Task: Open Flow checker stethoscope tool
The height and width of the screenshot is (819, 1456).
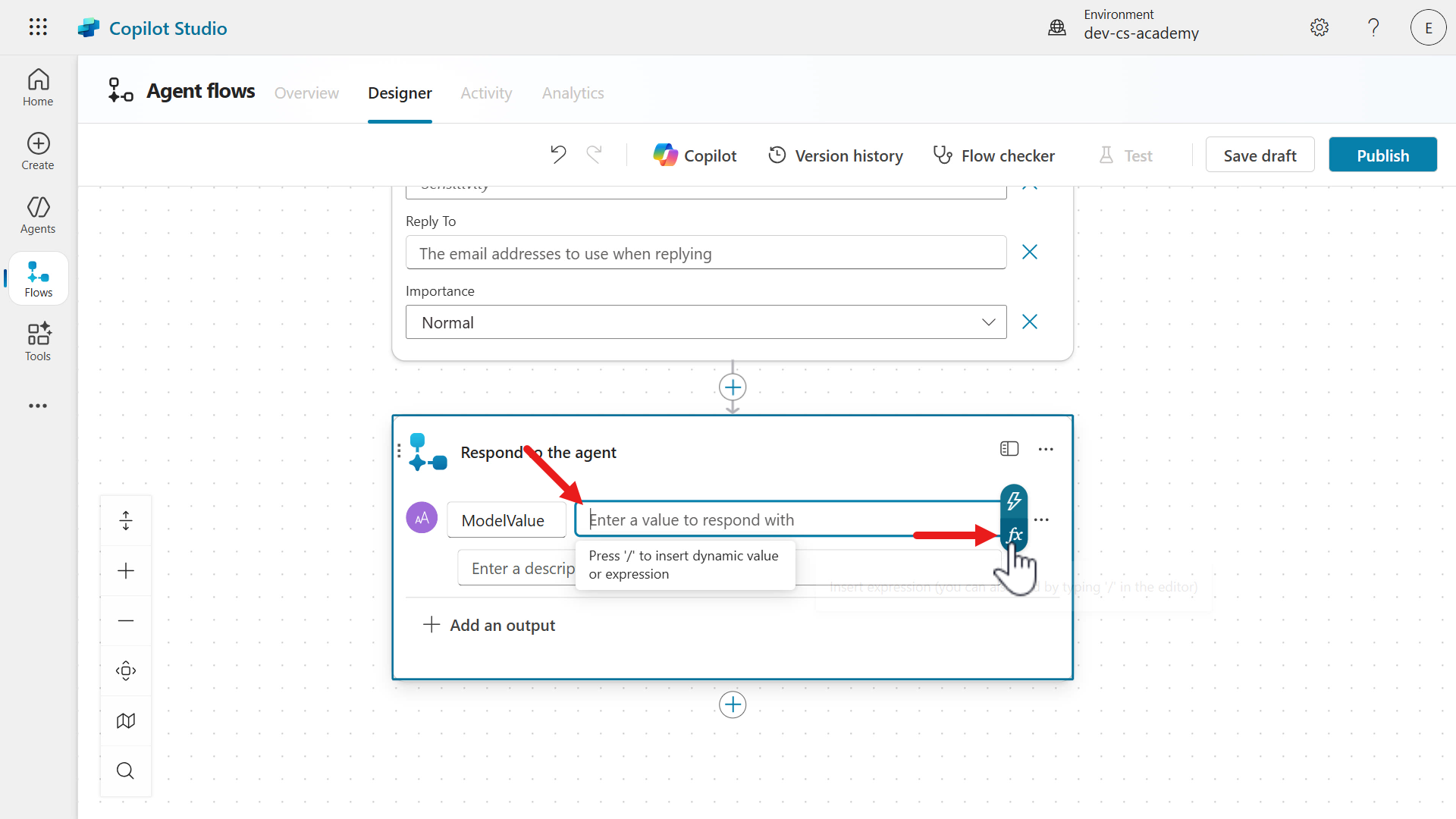Action: pyautogui.click(x=993, y=155)
